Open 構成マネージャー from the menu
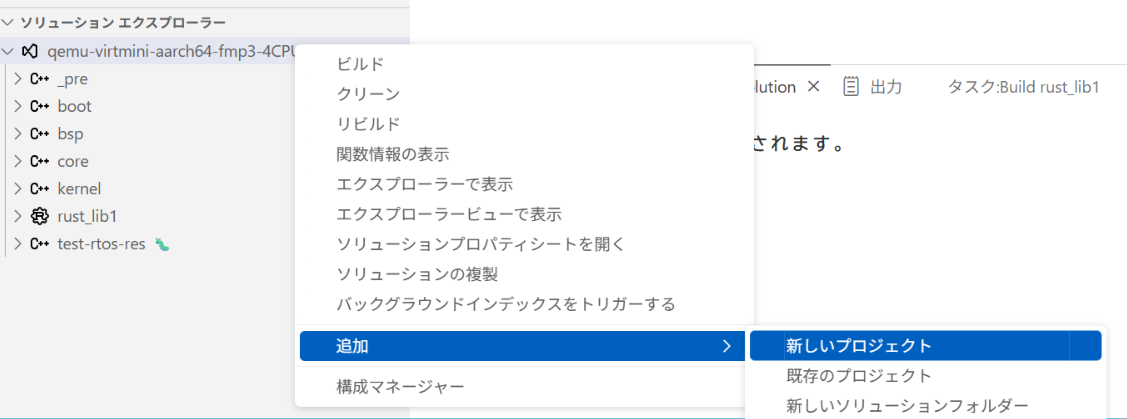Viewport: 1127px width, 419px height. [x=400, y=386]
